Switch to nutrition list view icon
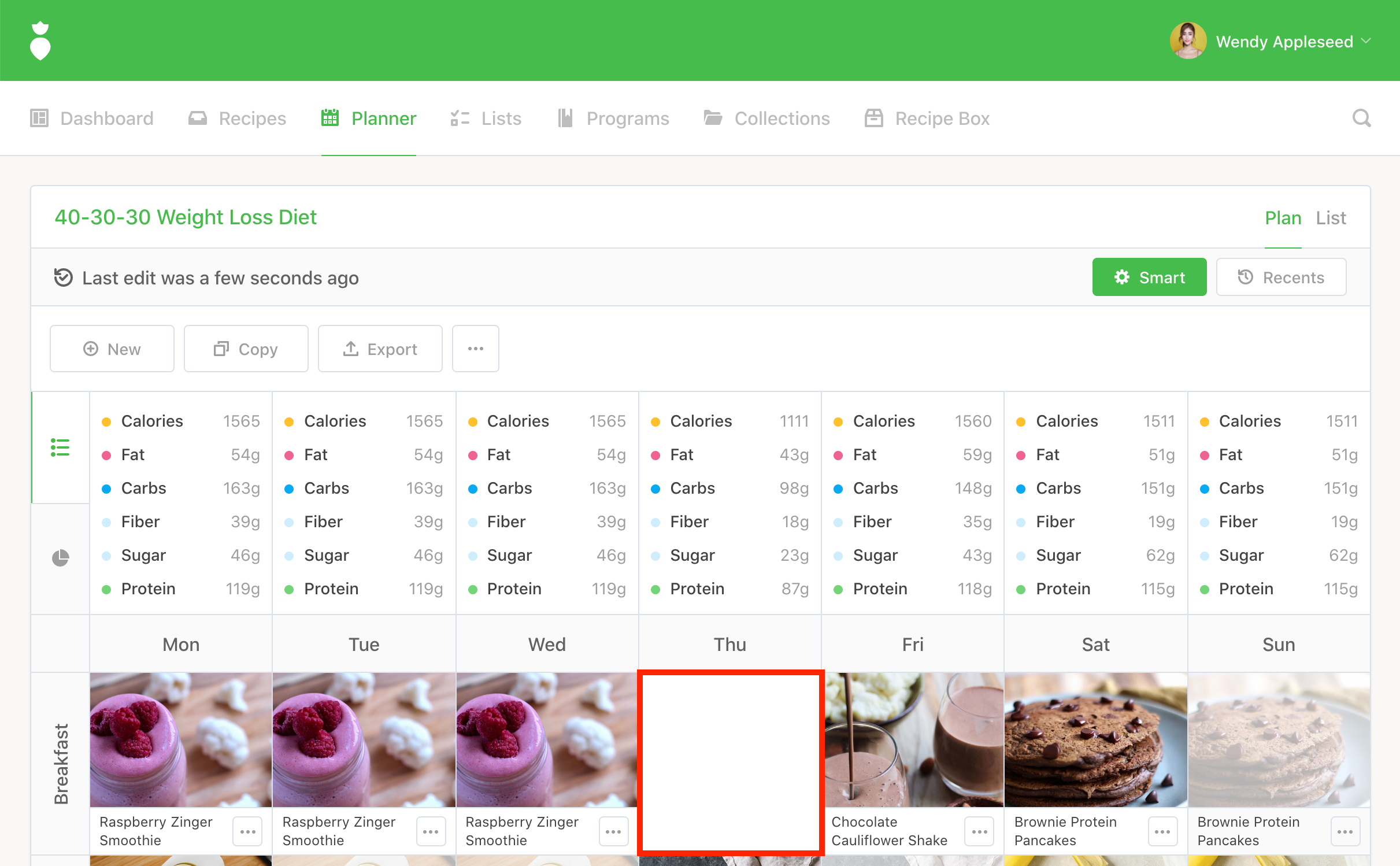This screenshot has height=866, width=1400. pos(60,447)
